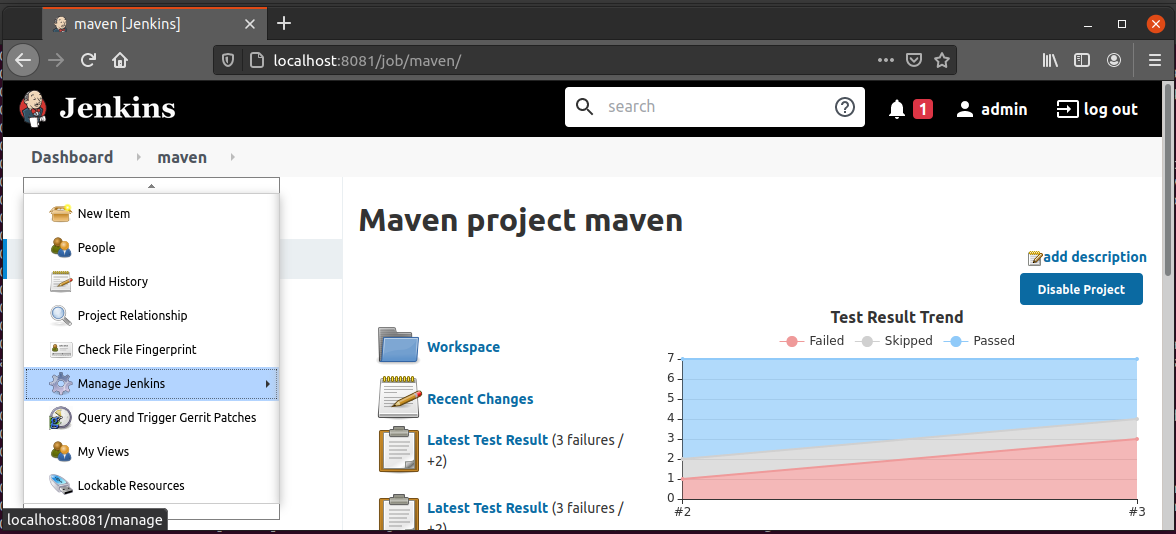Click the People icon in the menu
The height and width of the screenshot is (534, 1176).
click(x=61, y=248)
